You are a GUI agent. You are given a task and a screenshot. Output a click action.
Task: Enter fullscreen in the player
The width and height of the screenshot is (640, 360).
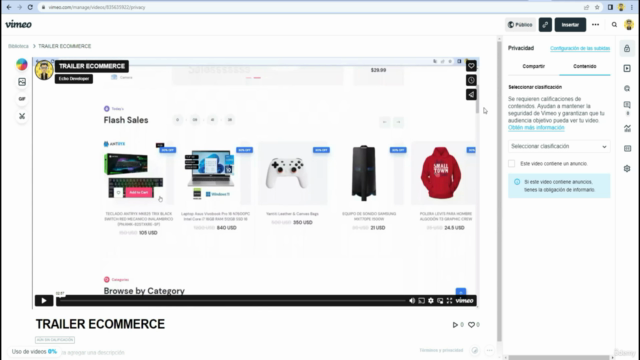pyautogui.click(x=449, y=301)
